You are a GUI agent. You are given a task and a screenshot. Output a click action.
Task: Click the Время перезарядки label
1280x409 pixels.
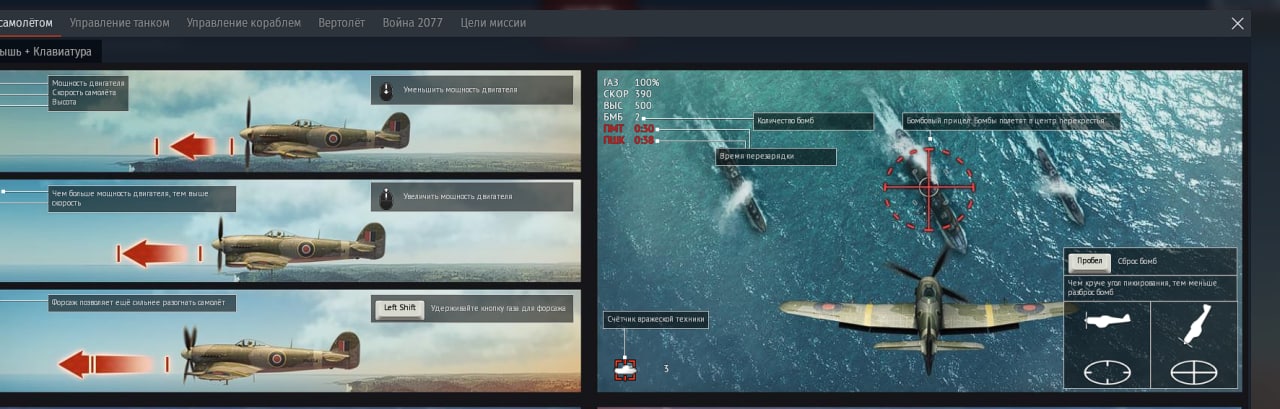tap(776, 157)
